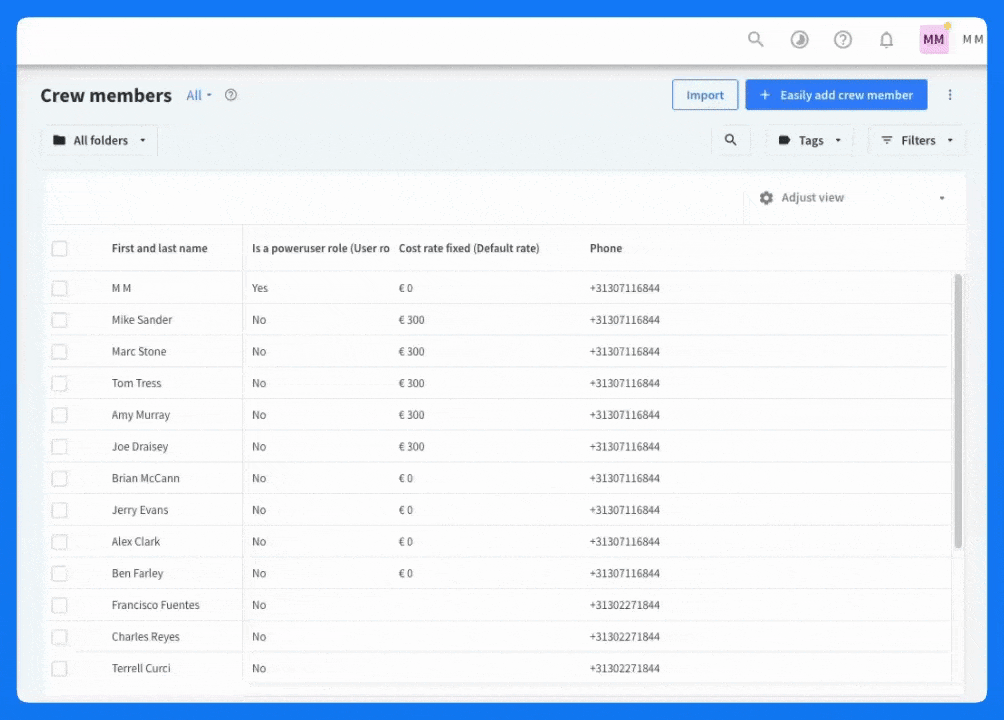
Task: Toggle the select-all checkbox in table header
Action: point(60,249)
